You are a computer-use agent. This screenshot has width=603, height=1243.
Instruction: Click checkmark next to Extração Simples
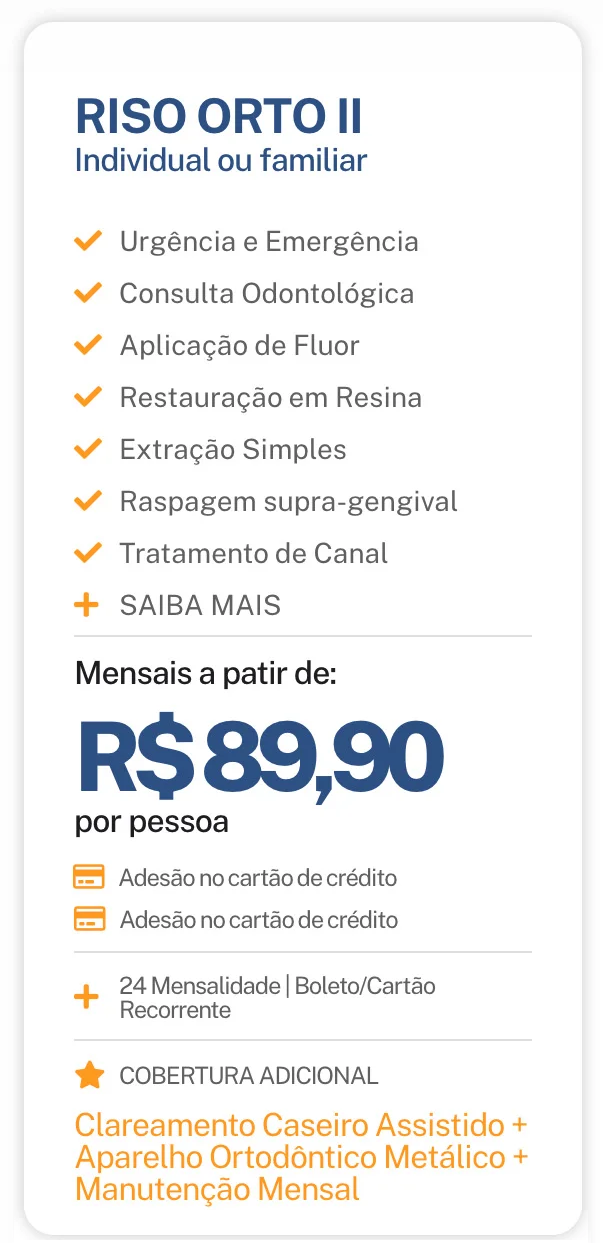tap(89, 449)
